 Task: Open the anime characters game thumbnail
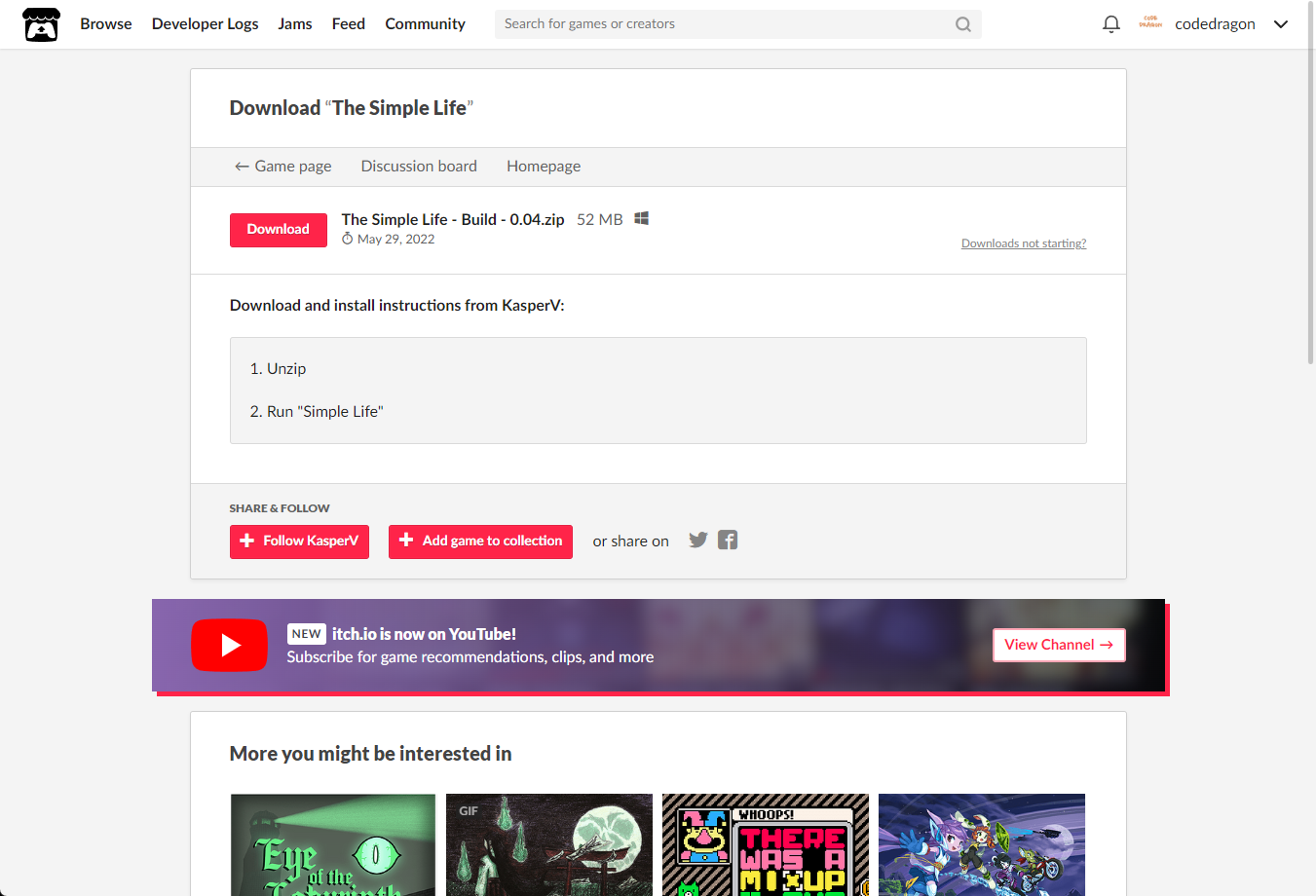pyautogui.click(x=982, y=844)
